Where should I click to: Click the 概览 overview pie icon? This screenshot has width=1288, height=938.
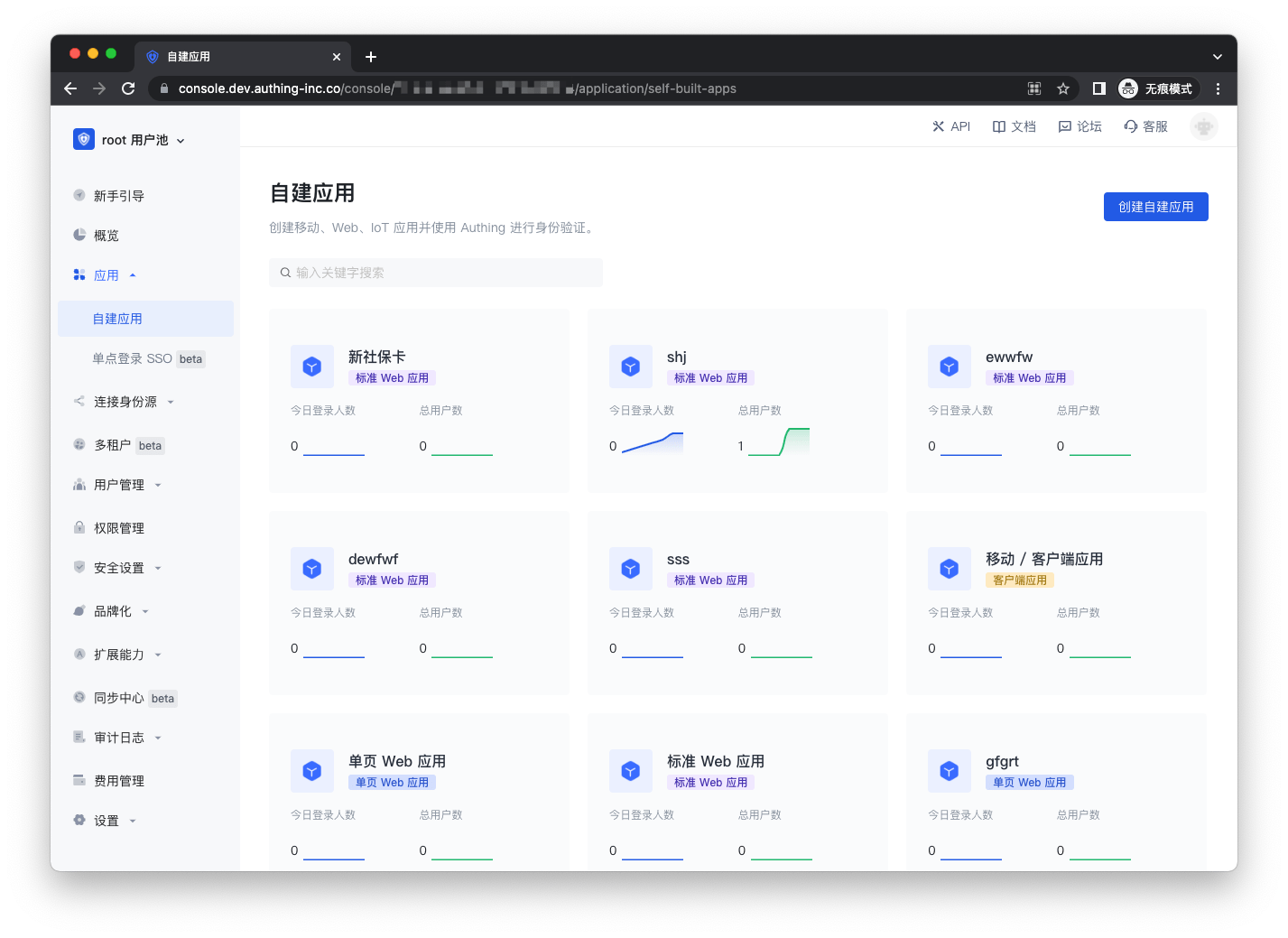click(x=79, y=235)
